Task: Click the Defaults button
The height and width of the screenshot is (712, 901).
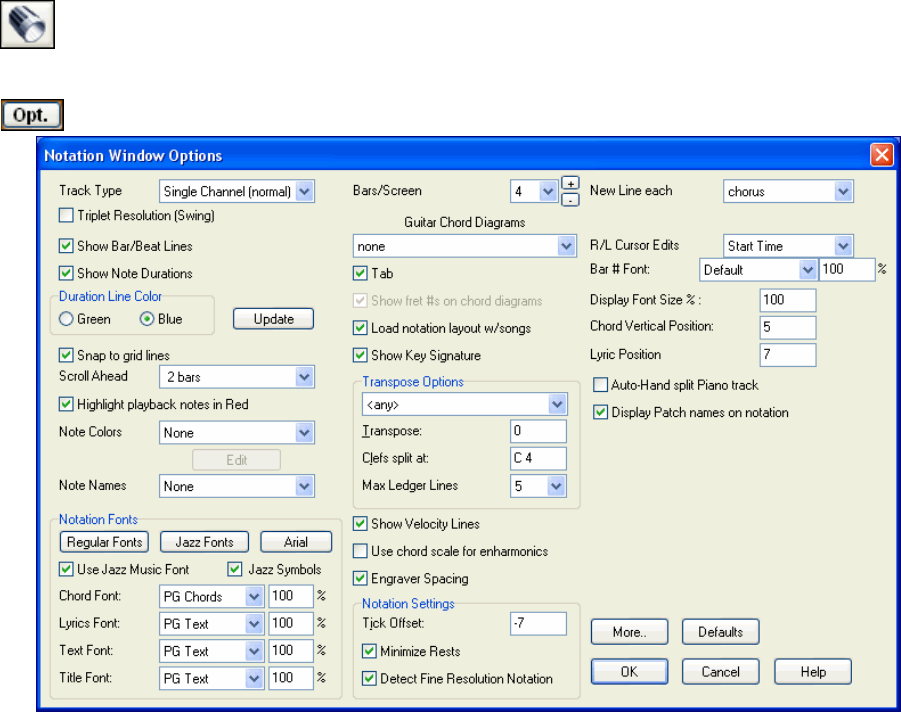Action: [x=720, y=632]
